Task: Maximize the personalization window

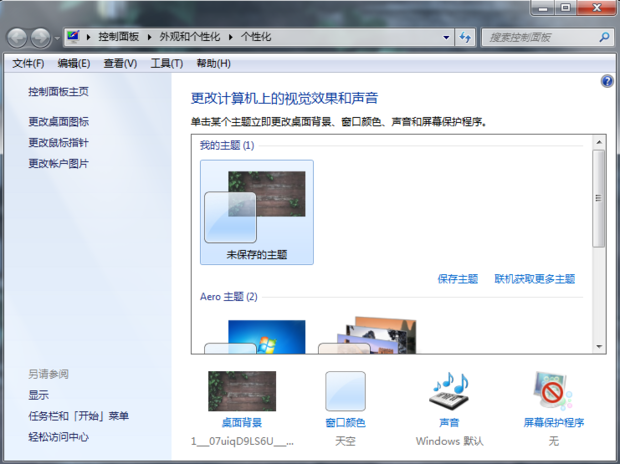Action: coord(566,8)
